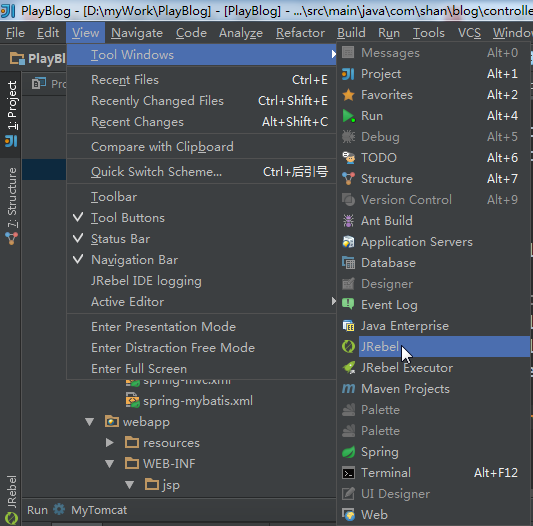Screen dimensions: 533x526
Task: Click the Debug bug icon
Action: click(x=348, y=137)
